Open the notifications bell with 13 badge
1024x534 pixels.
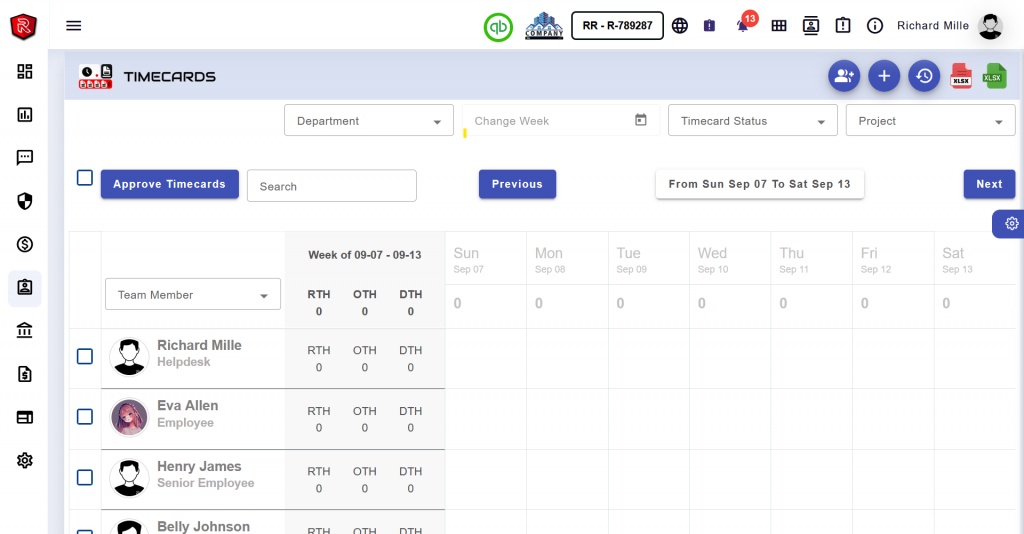click(x=743, y=26)
